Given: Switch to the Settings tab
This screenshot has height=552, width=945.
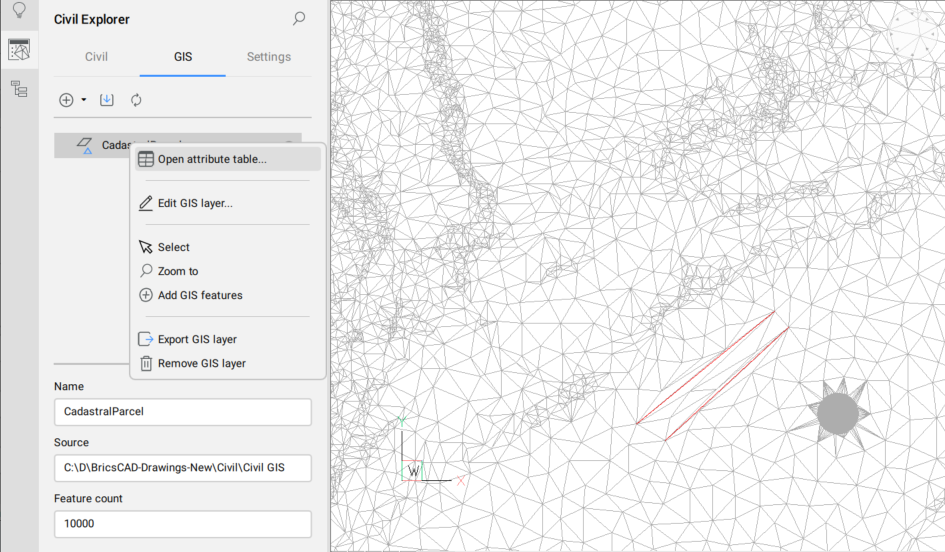Looking at the screenshot, I should 268,57.
